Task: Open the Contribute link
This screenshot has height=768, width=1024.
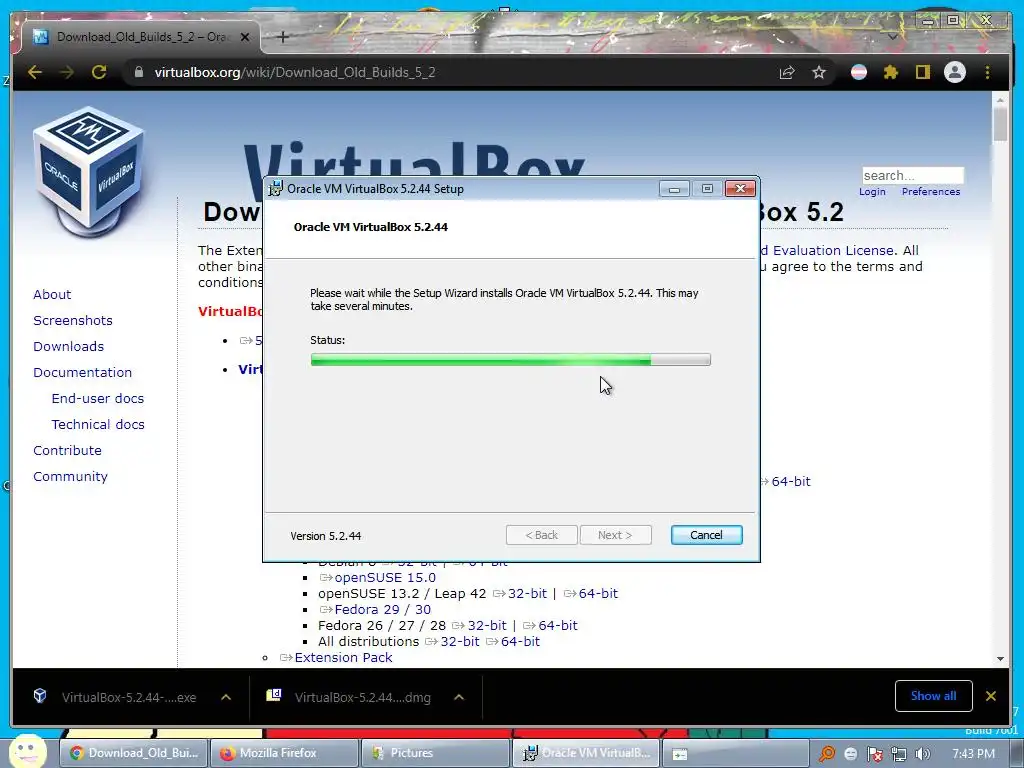Action: coord(67,451)
